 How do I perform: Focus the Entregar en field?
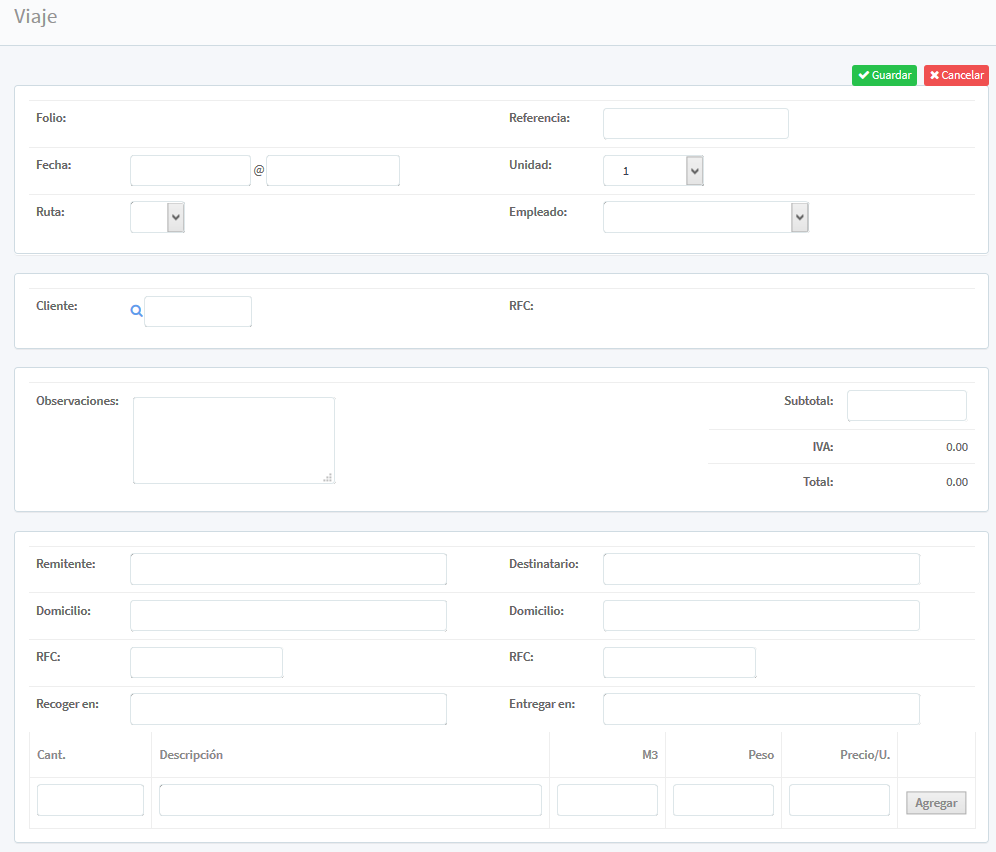pyautogui.click(x=760, y=709)
